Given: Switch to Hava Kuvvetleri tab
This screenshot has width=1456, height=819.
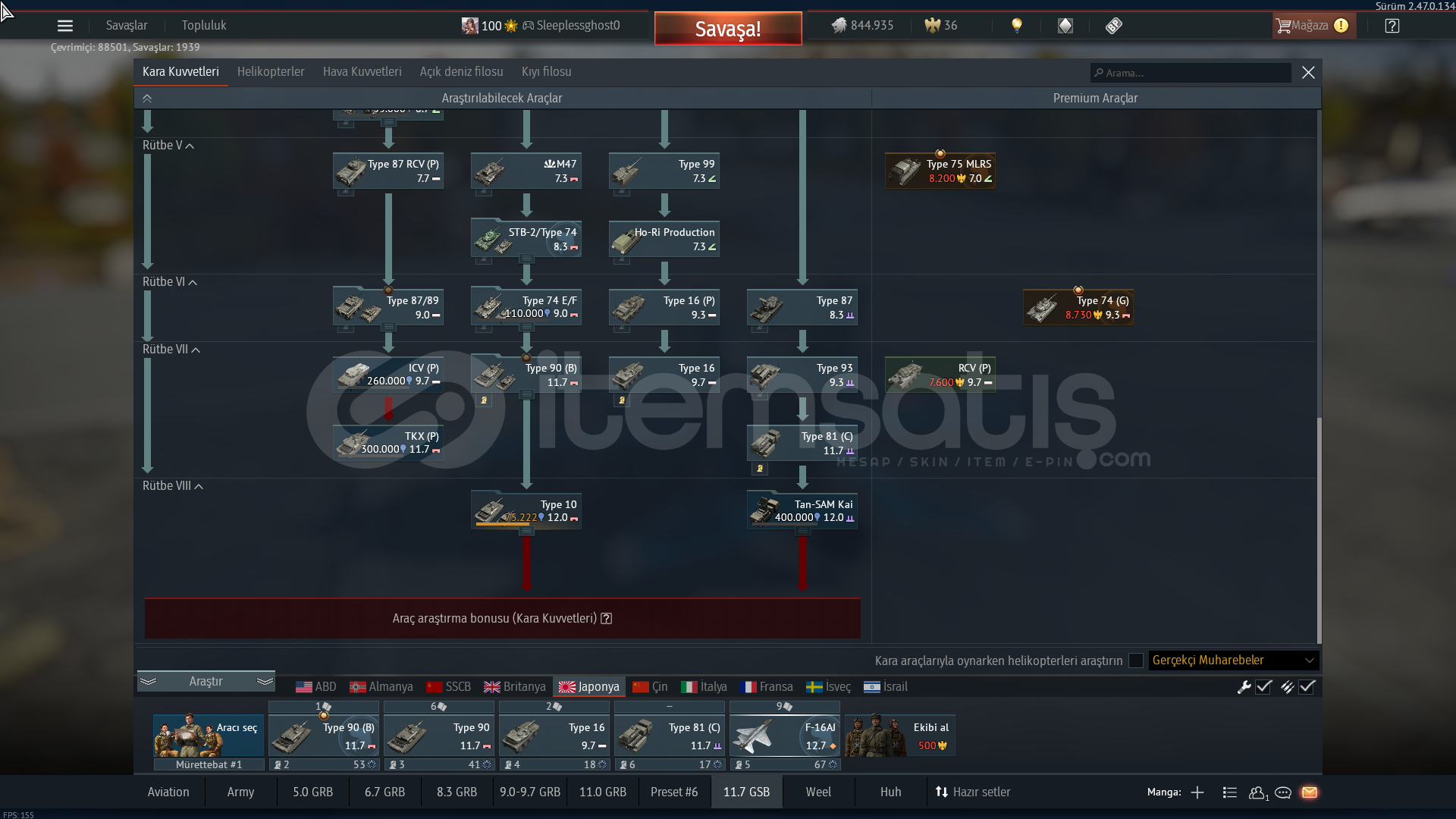Looking at the screenshot, I should coord(362,72).
